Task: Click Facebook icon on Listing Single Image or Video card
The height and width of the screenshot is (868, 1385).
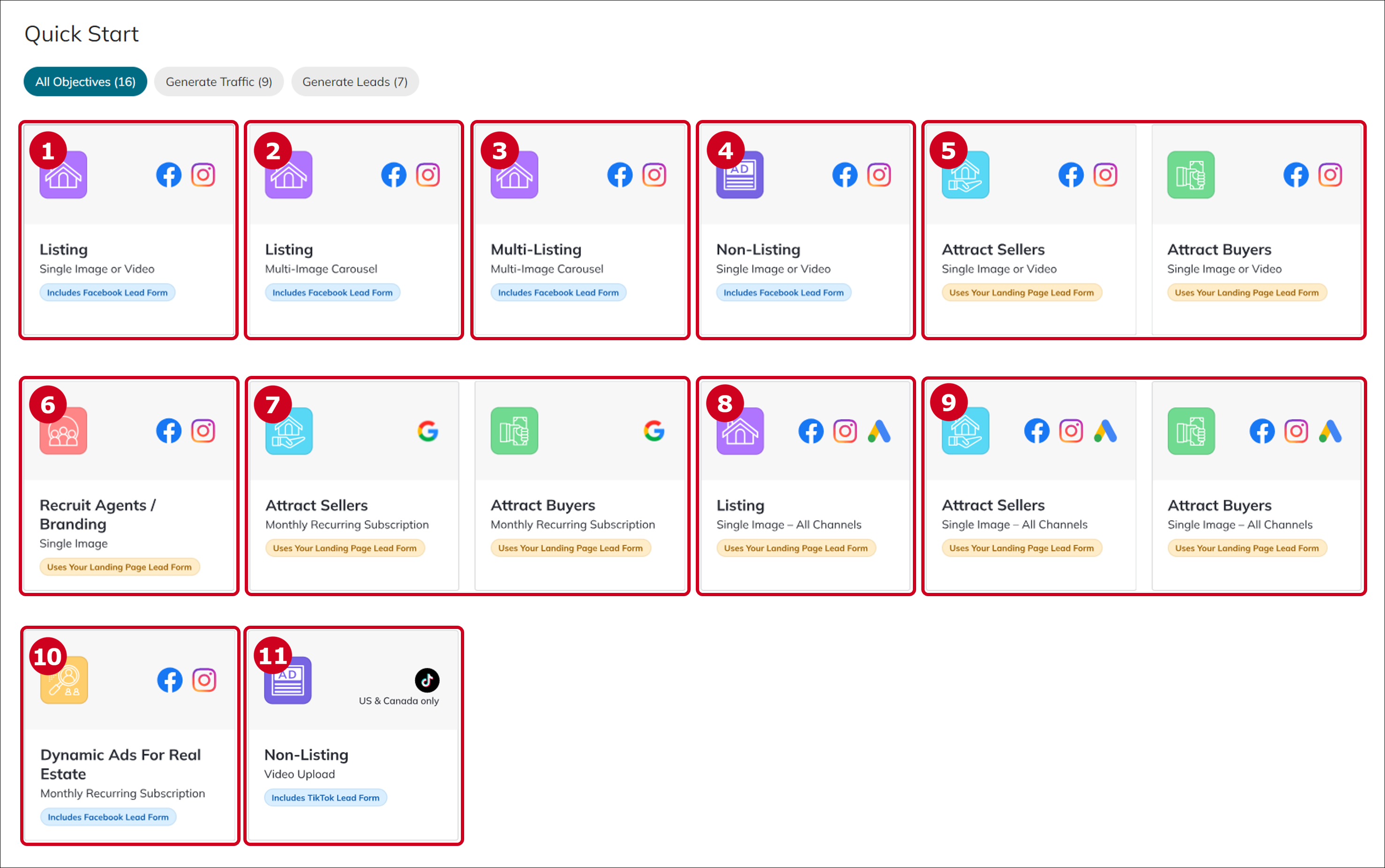Action: 169,174
